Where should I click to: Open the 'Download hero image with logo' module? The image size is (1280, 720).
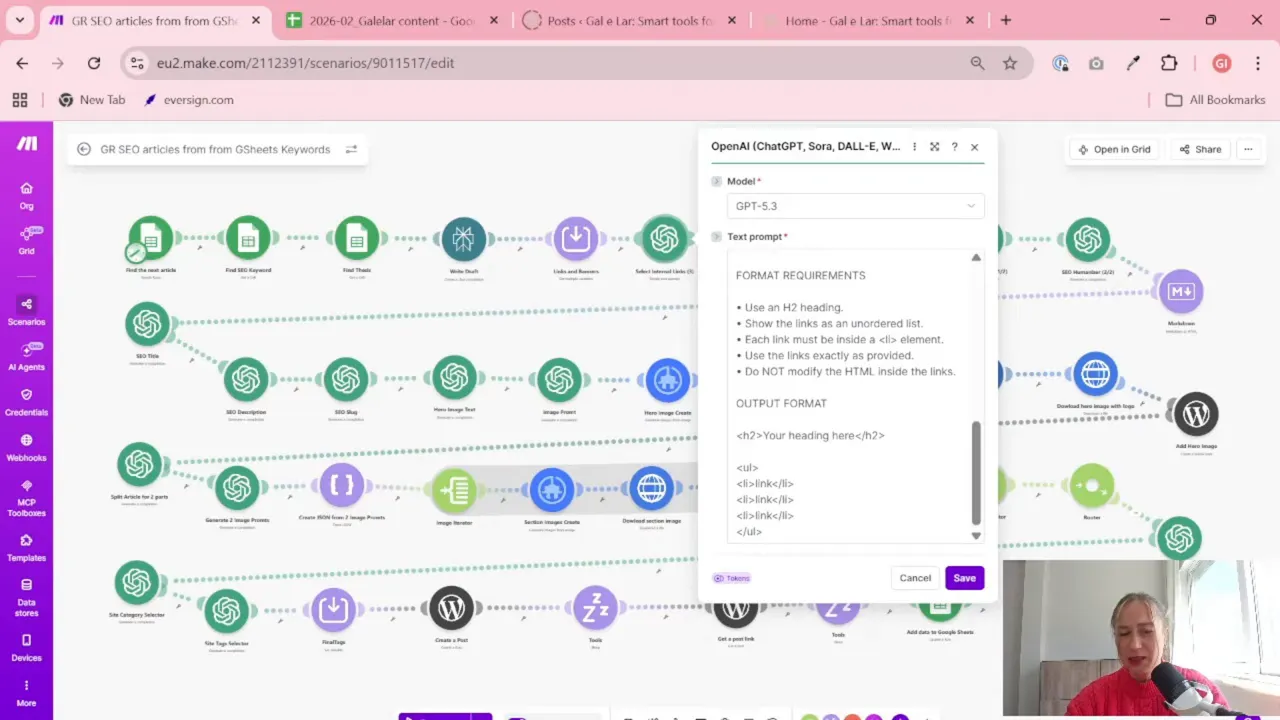click(x=1095, y=374)
